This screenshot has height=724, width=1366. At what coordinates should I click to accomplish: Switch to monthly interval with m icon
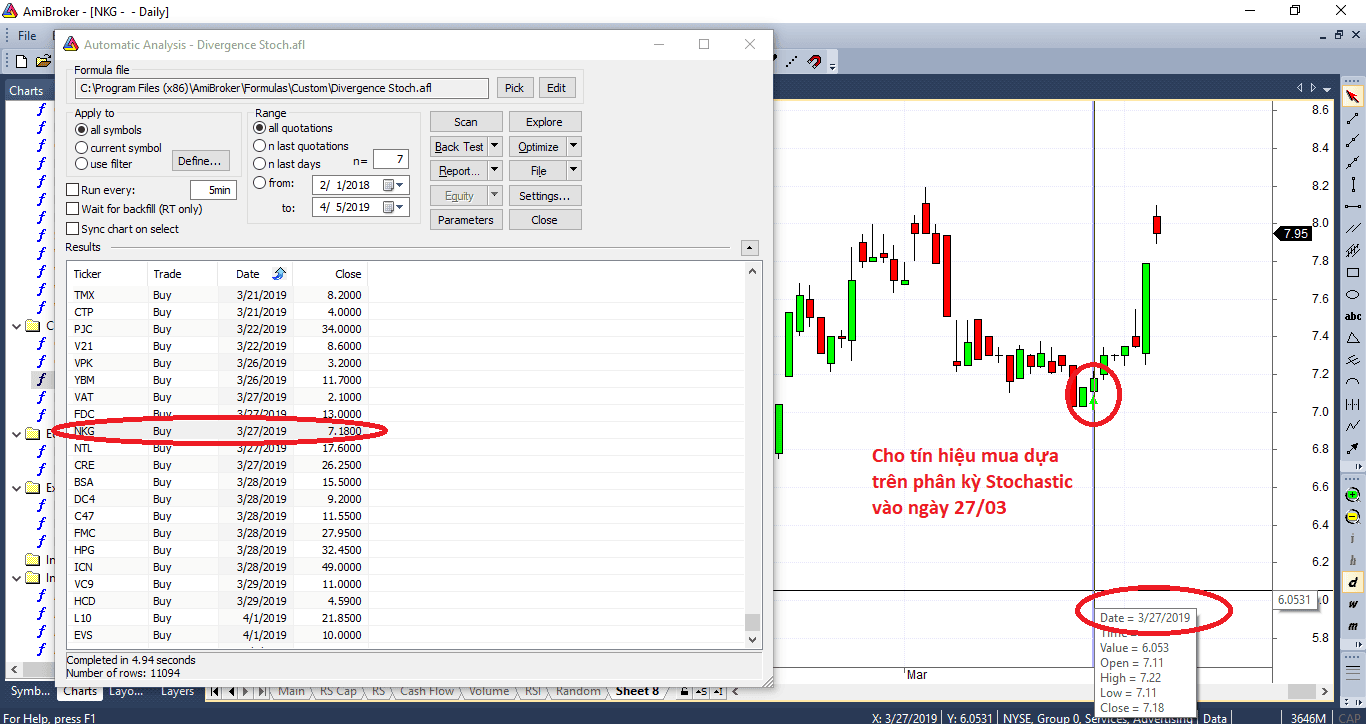tap(1353, 626)
